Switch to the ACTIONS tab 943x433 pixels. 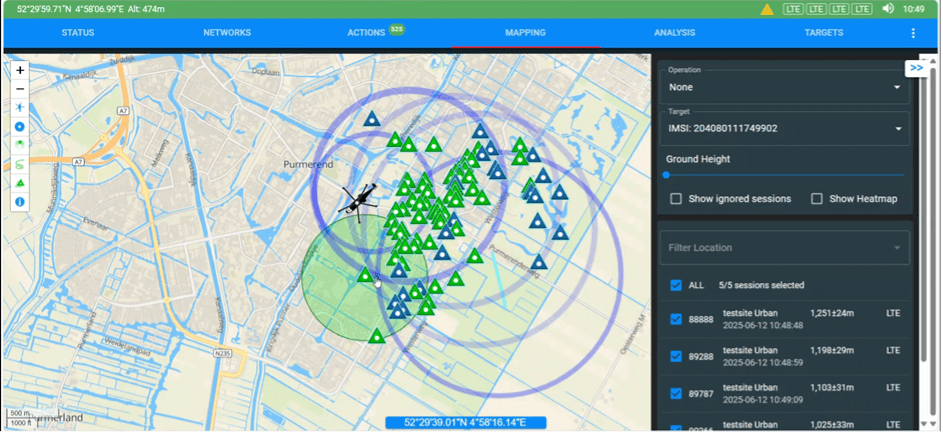coord(366,32)
